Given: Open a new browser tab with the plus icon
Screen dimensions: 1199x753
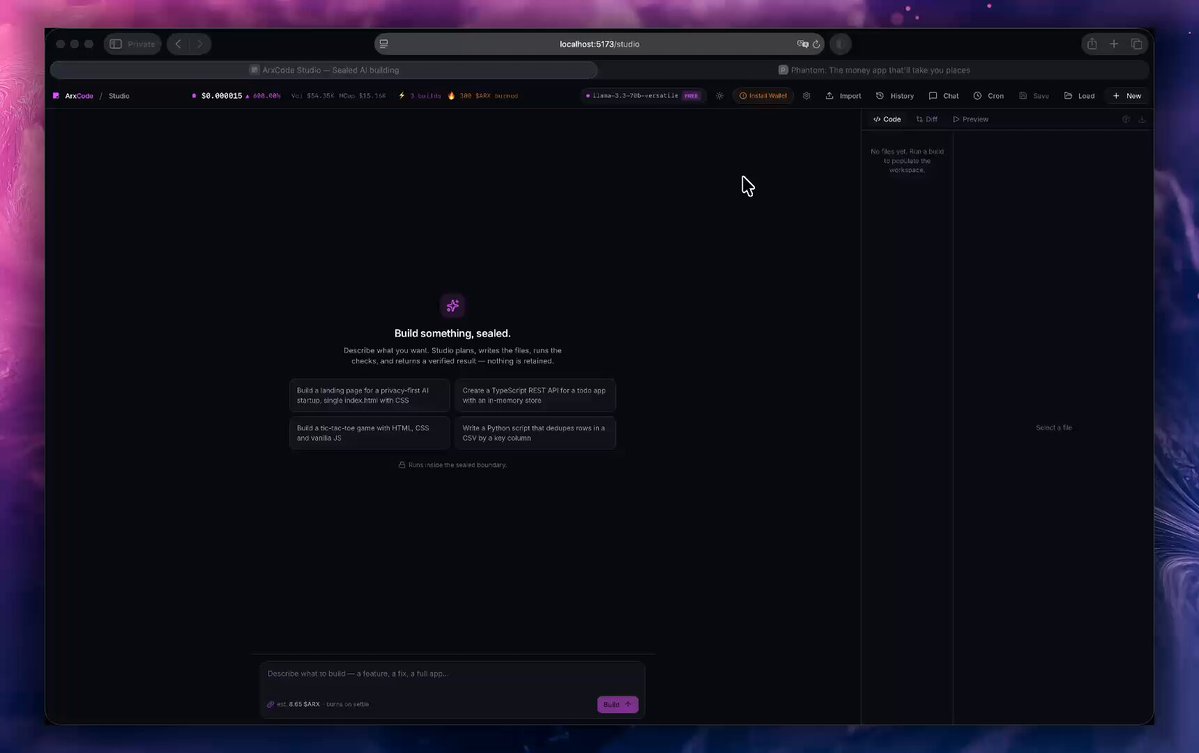Looking at the screenshot, I should (1114, 44).
